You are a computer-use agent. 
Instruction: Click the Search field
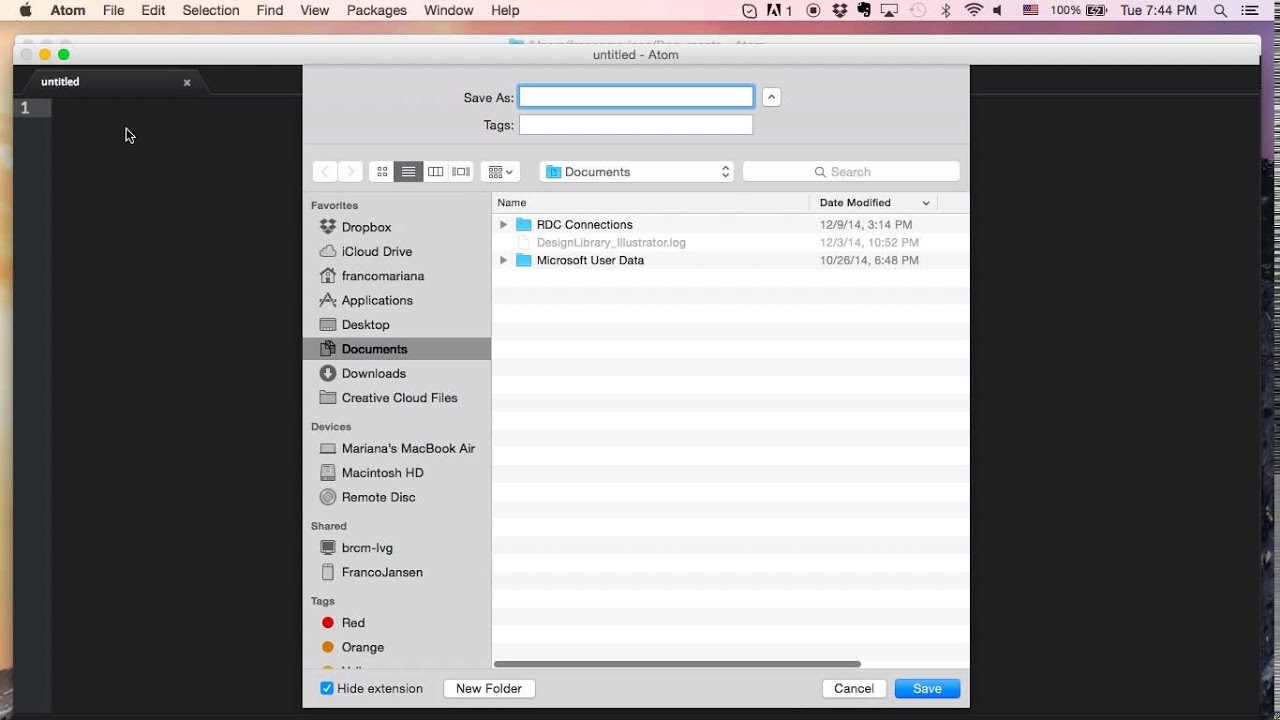(x=851, y=172)
